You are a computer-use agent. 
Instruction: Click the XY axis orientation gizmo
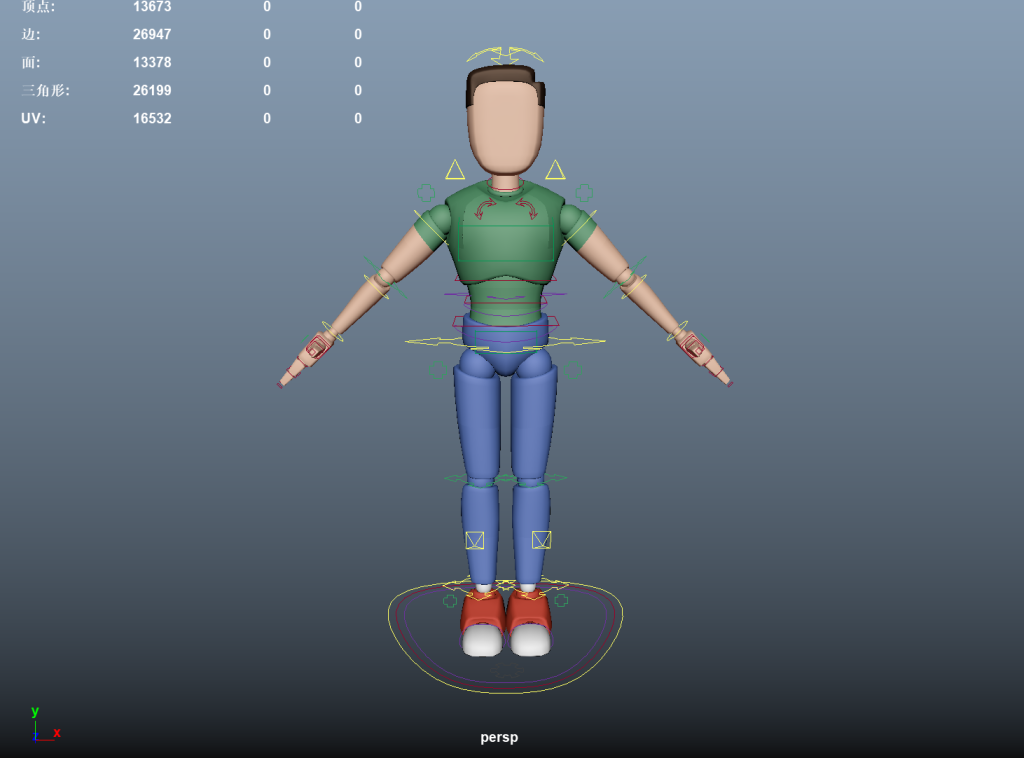click(40, 727)
